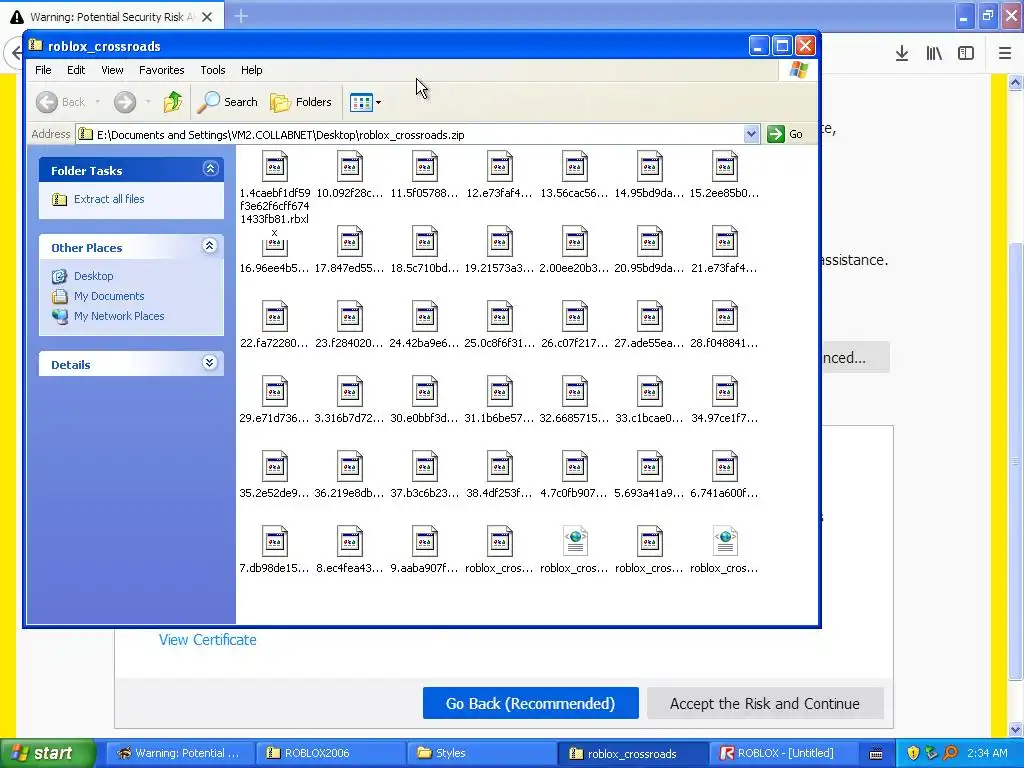The height and width of the screenshot is (768, 1024).
Task: Select file icon 31.1b6be57...
Action: pyautogui.click(x=500, y=392)
